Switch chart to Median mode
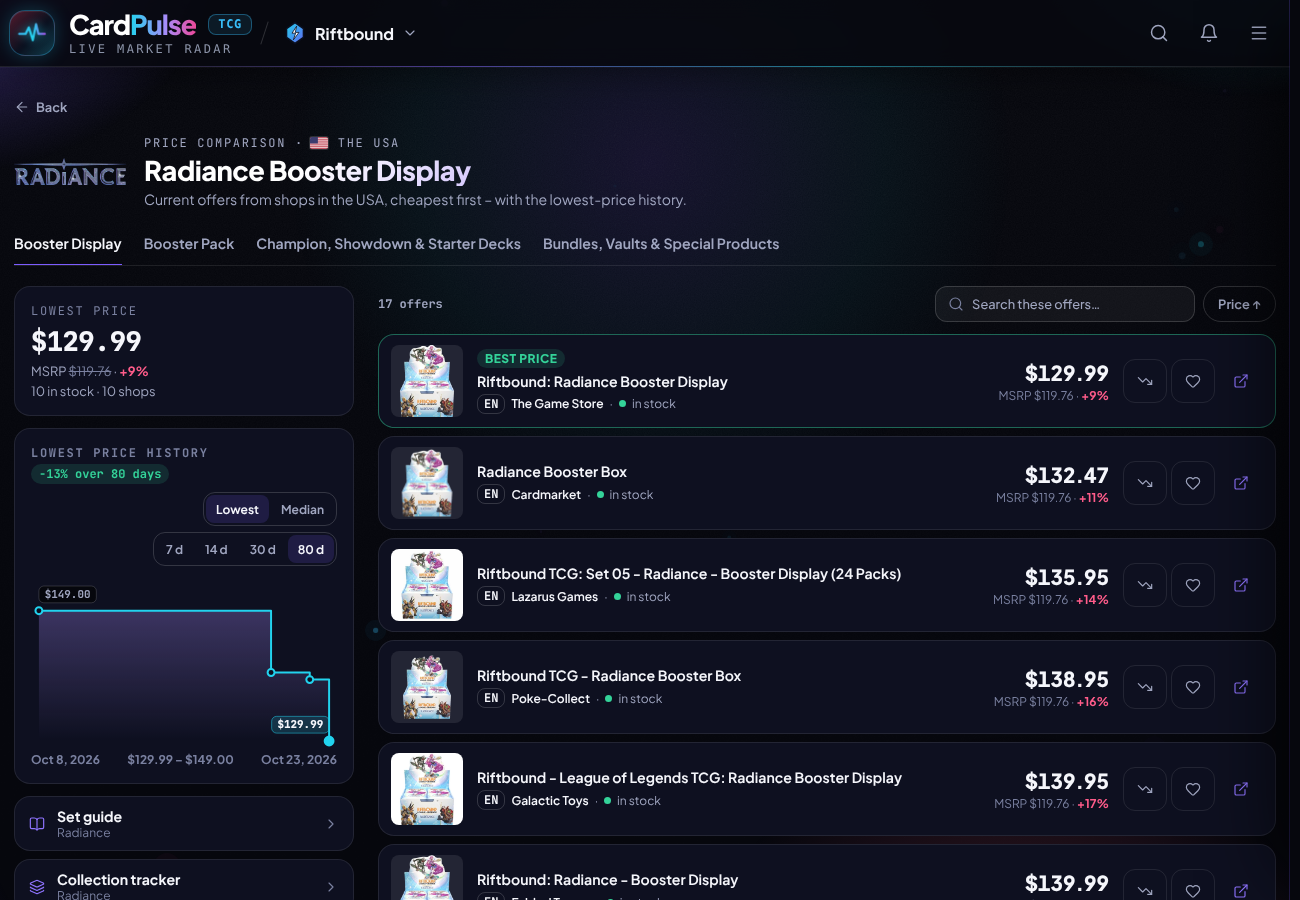 point(302,510)
